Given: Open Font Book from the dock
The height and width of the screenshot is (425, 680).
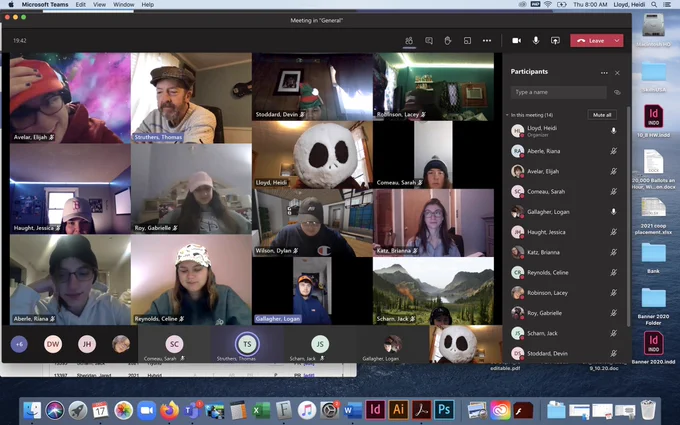Looking at the screenshot, I should pyautogui.click(x=284, y=410).
